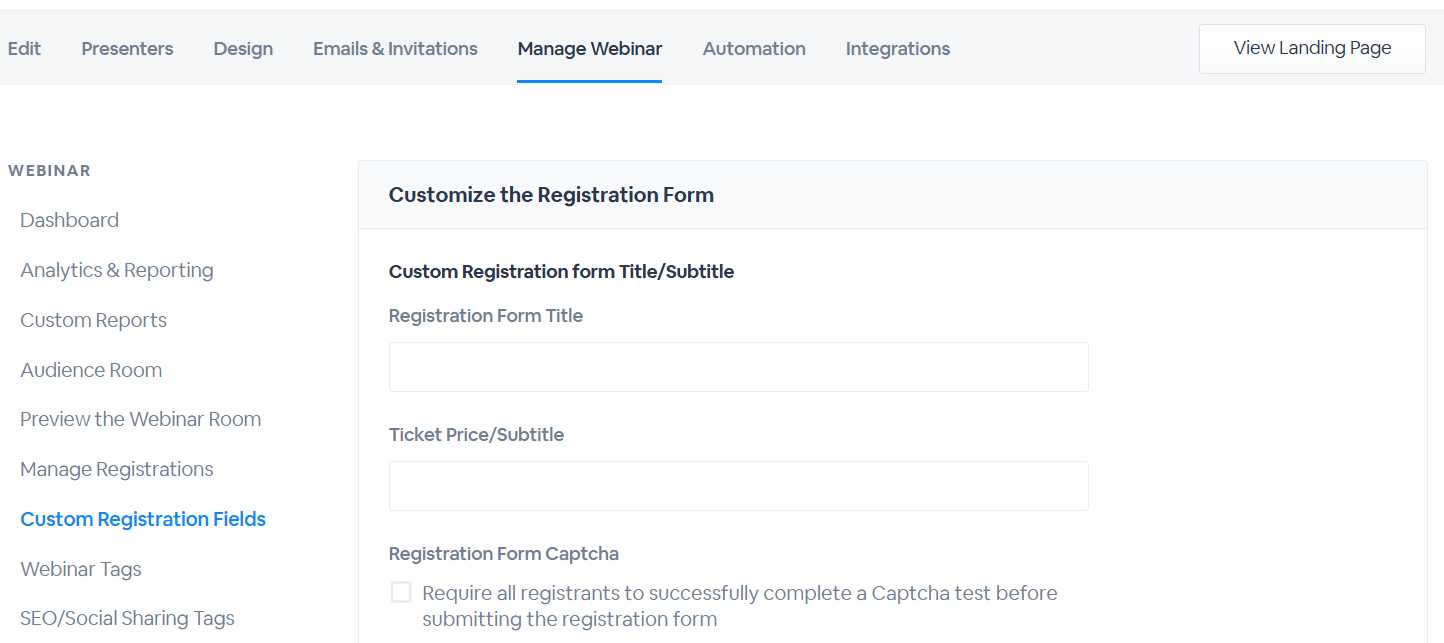Go to Manage Registrations
The width and height of the screenshot is (1444, 643).
117,469
